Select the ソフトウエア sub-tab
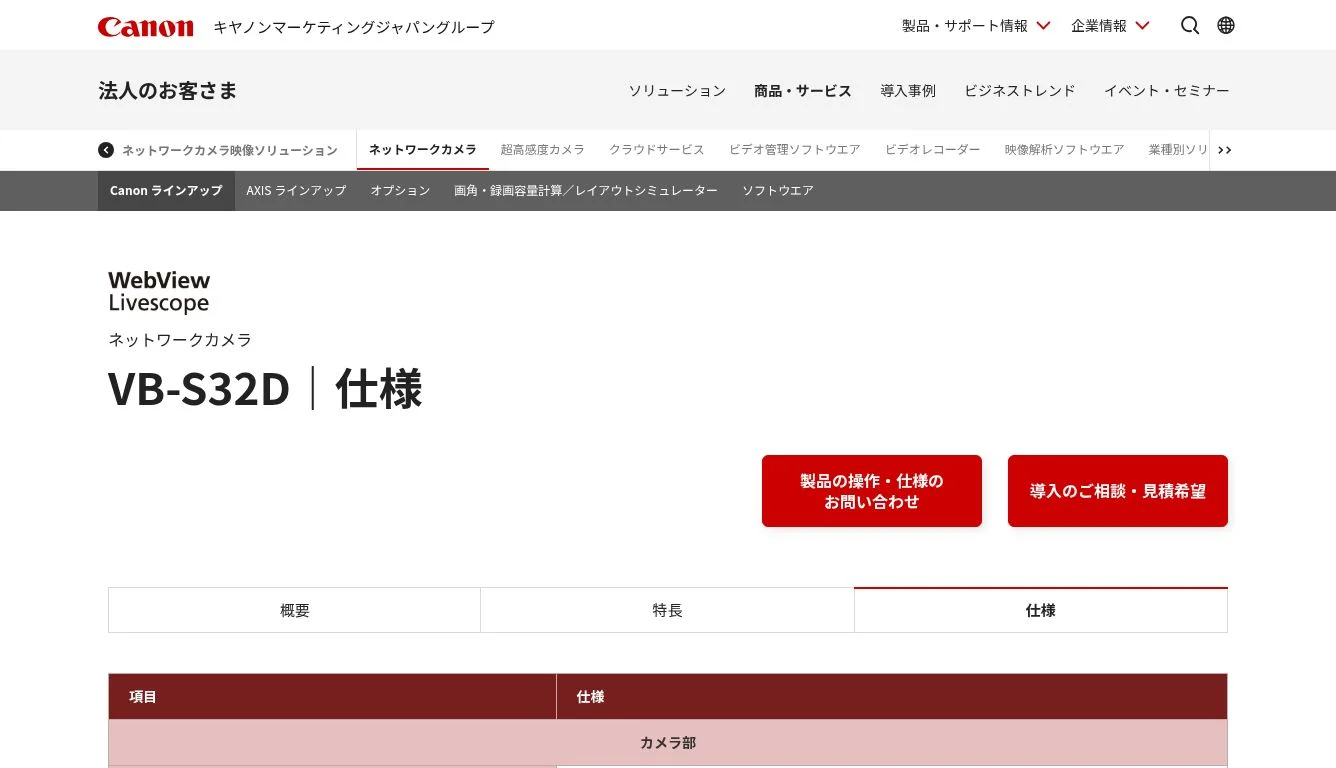This screenshot has width=1336, height=768. 778,191
